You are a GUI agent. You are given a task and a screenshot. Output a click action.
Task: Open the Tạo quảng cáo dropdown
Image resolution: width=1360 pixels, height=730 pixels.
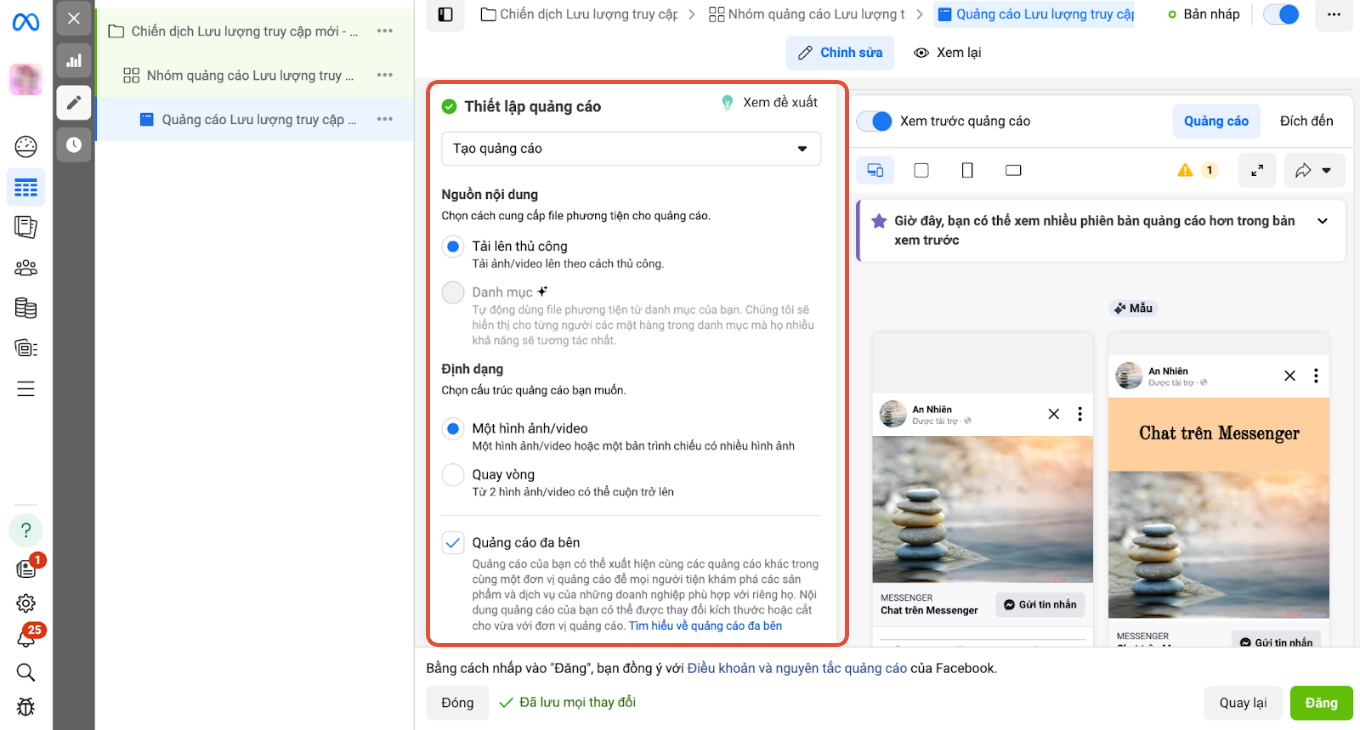(630, 149)
